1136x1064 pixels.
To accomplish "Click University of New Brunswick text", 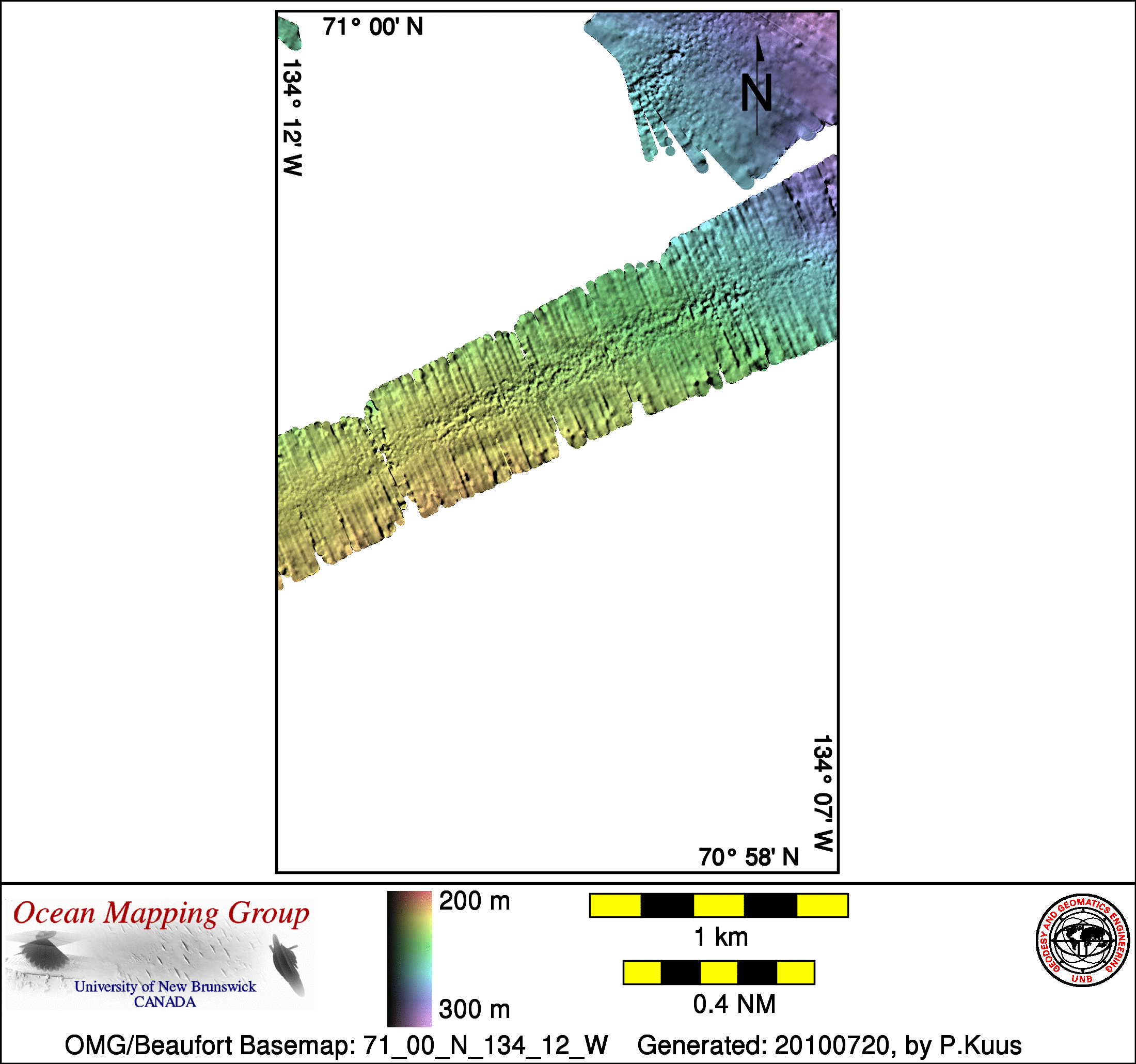I will (165, 986).
